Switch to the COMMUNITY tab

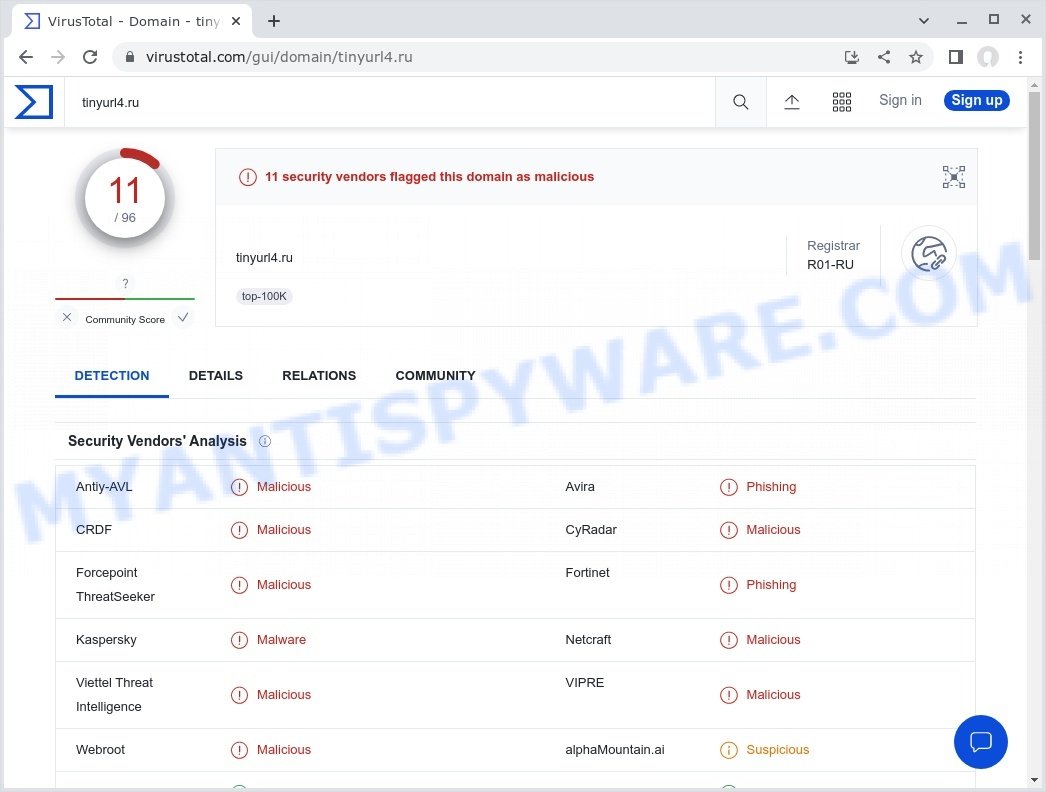[x=436, y=376]
